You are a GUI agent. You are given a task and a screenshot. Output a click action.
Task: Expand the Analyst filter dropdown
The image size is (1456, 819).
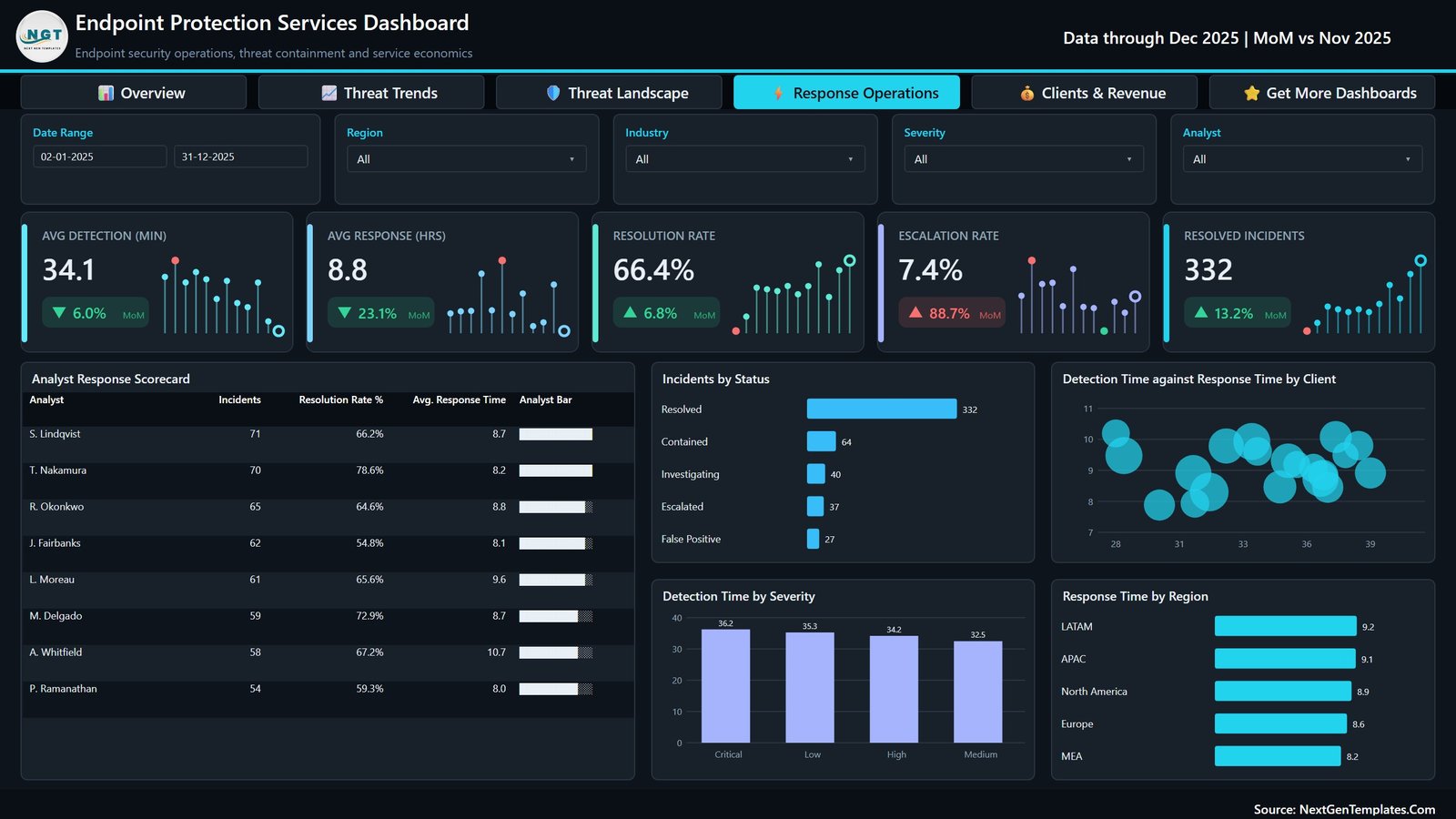click(1302, 159)
